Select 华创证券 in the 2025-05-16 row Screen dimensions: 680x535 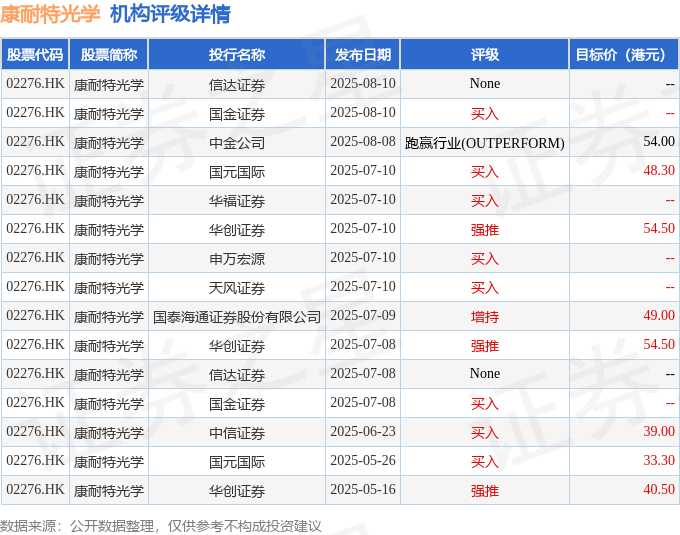click(237, 491)
